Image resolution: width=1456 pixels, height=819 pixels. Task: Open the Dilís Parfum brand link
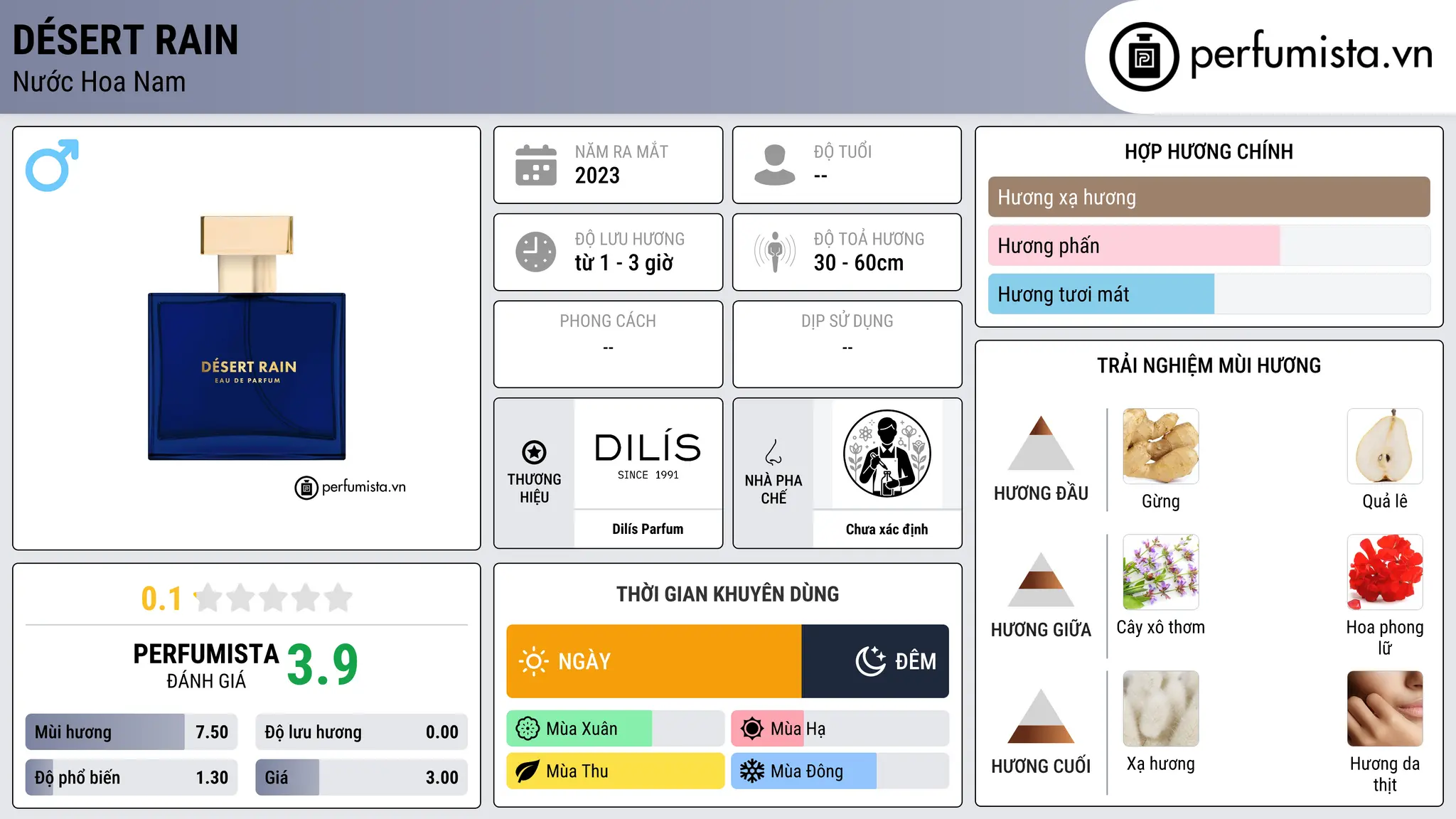pos(648,529)
